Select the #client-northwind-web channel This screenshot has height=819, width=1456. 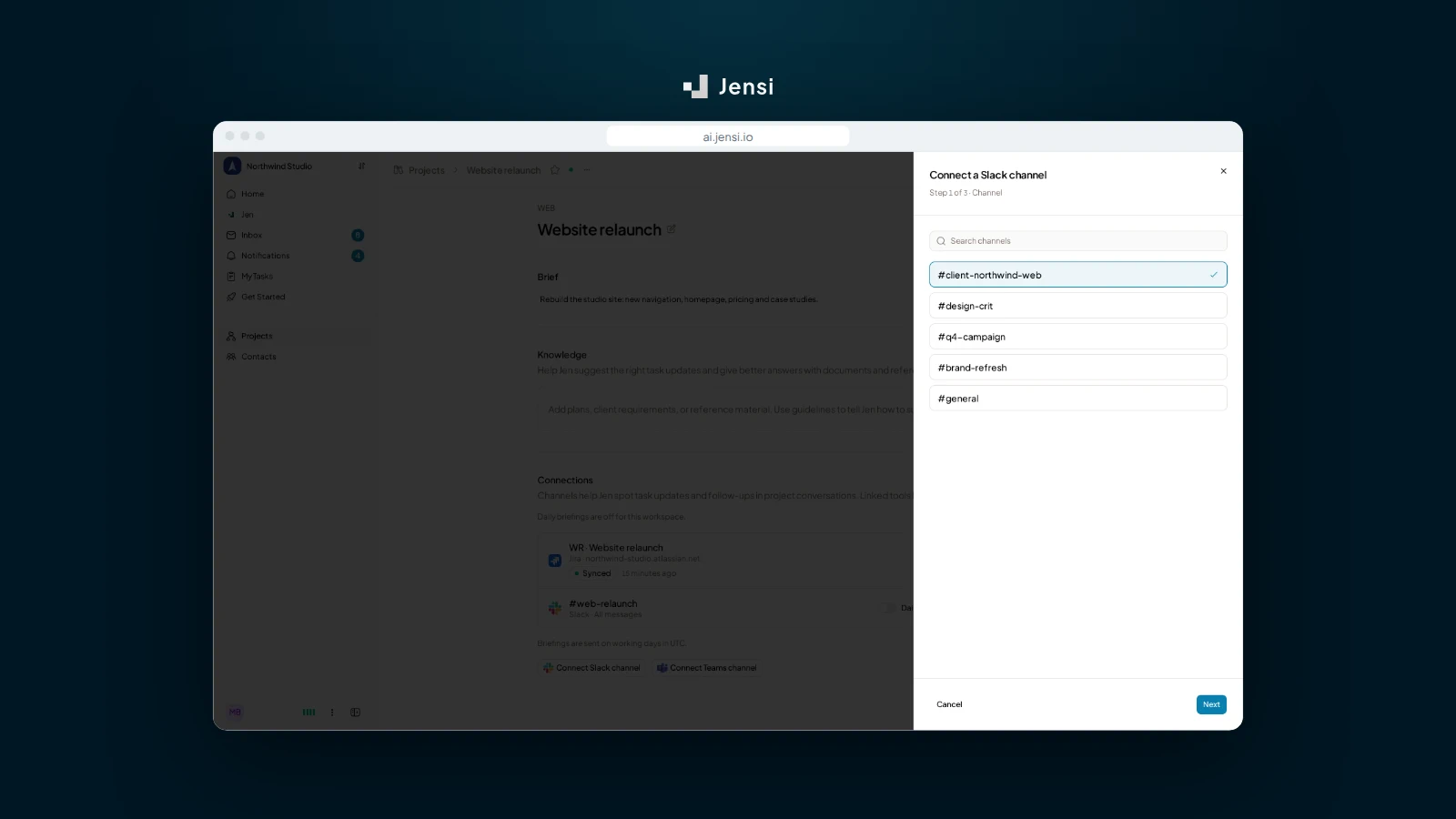click(x=1077, y=275)
